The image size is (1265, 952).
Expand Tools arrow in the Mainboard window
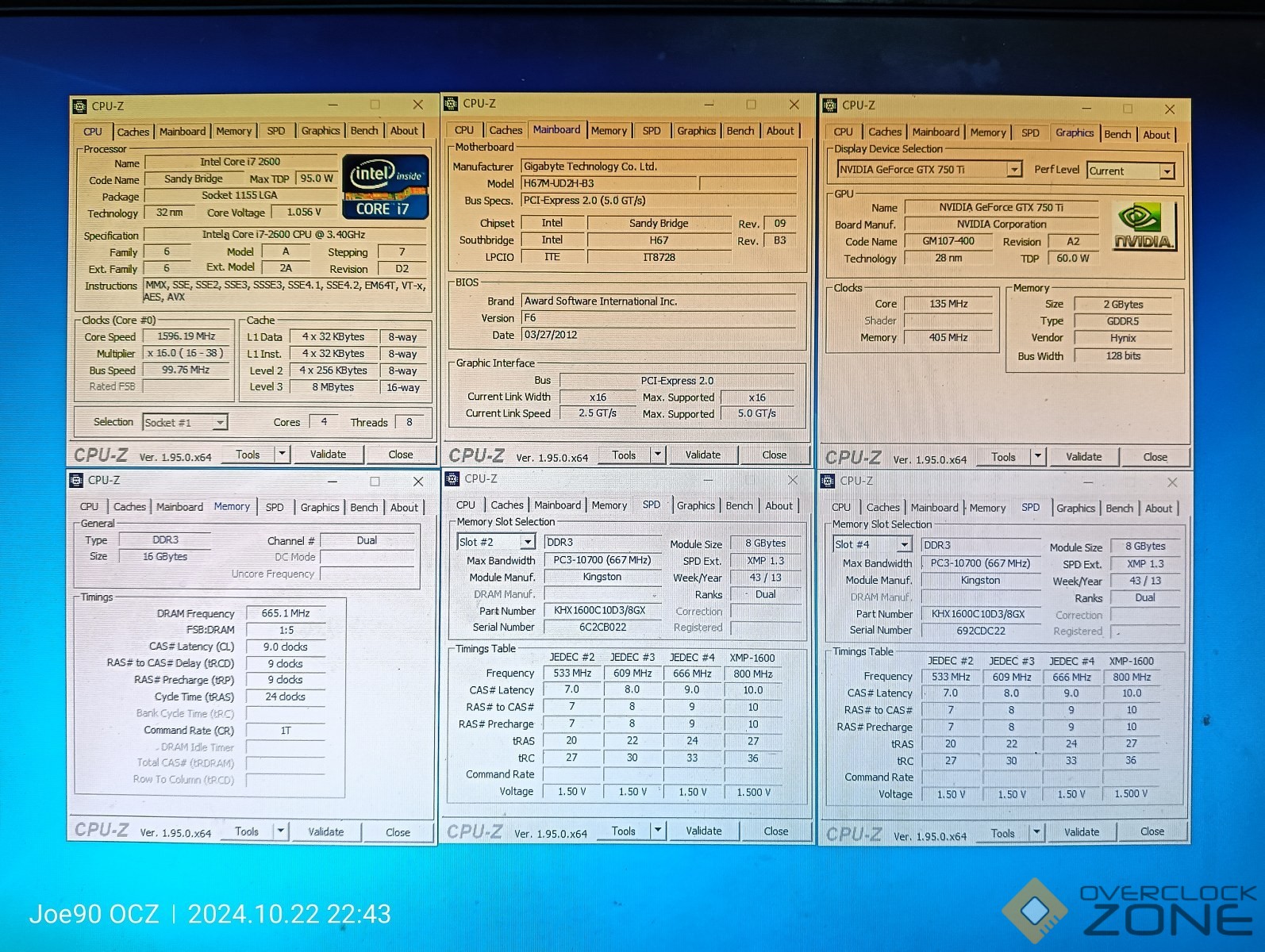657,455
